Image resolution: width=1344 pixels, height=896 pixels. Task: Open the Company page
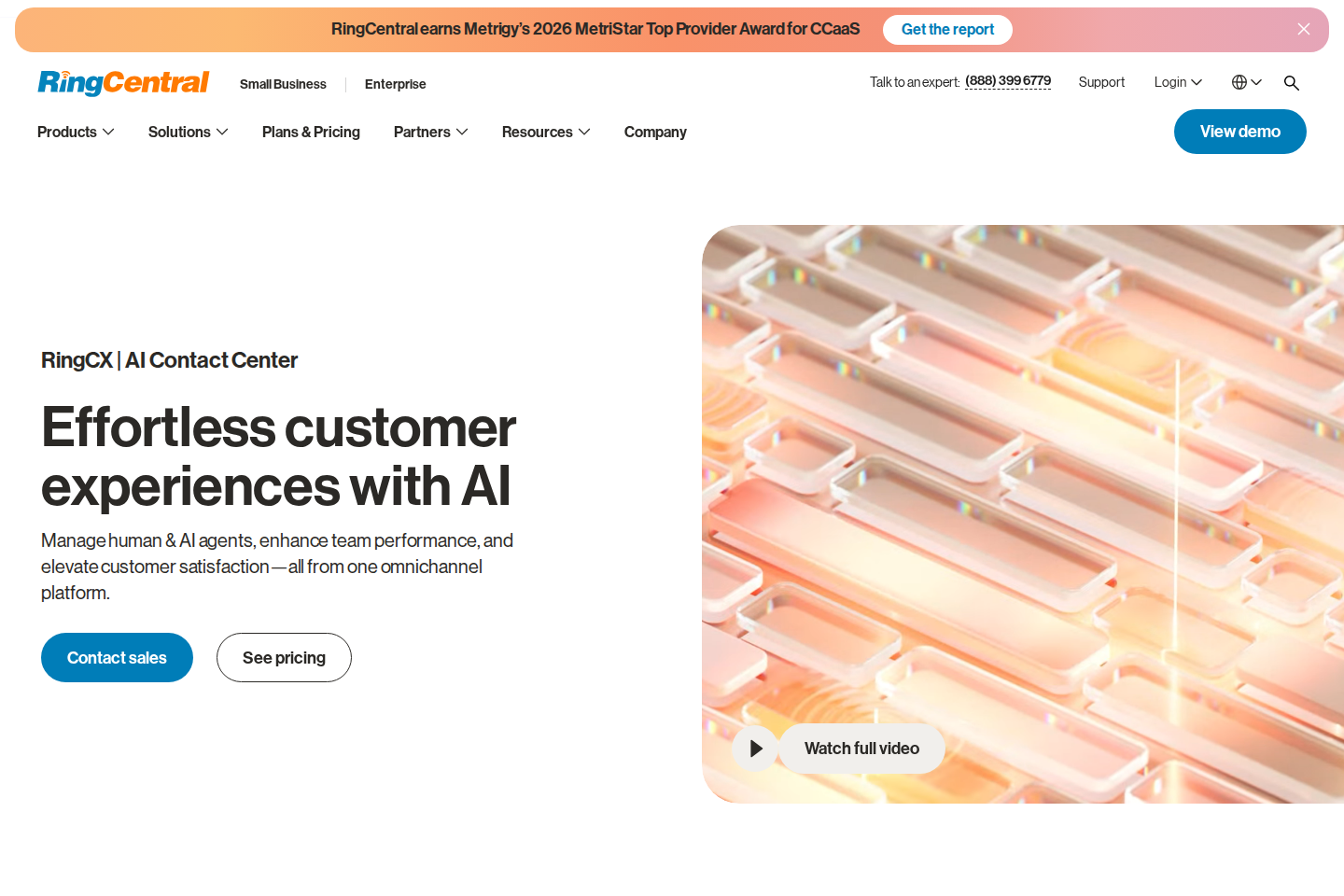655,132
